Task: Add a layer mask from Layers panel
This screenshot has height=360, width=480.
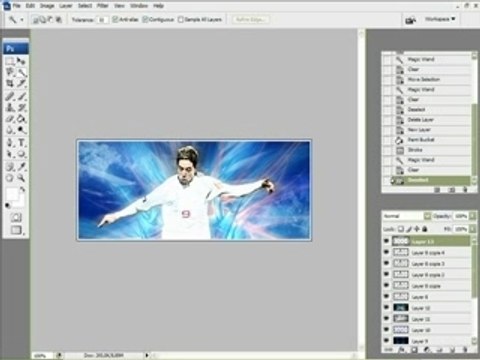Action: [414, 350]
